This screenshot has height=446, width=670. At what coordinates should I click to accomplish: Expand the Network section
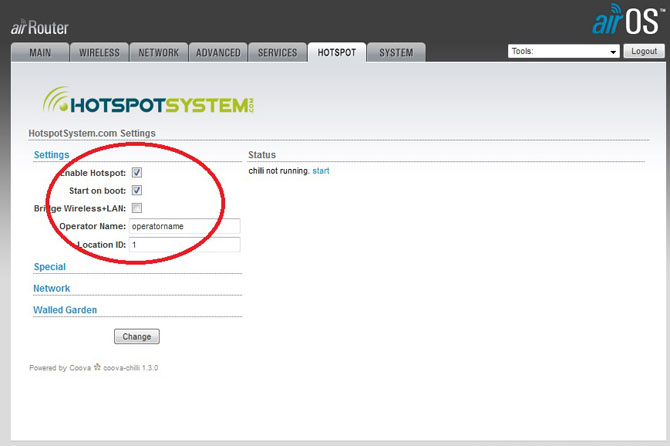point(52,288)
